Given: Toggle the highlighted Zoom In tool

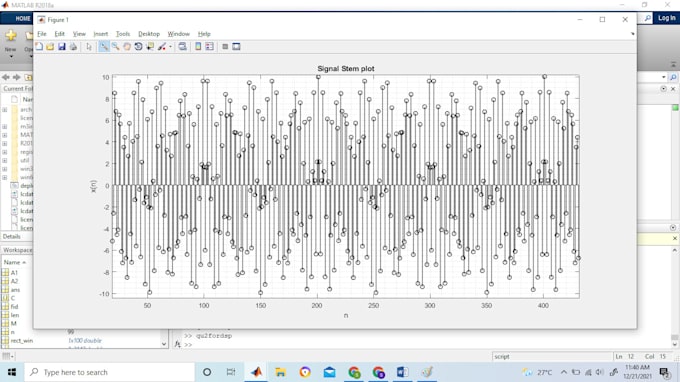Looking at the screenshot, I should coord(104,46).
